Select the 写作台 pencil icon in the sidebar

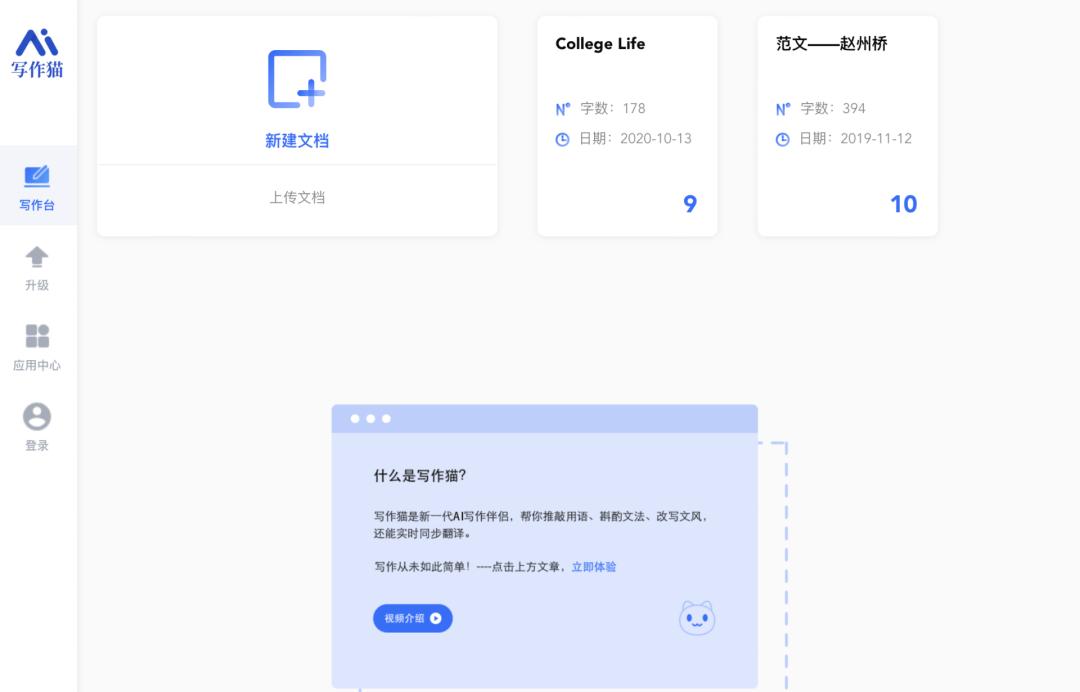[x=36, y=176]
